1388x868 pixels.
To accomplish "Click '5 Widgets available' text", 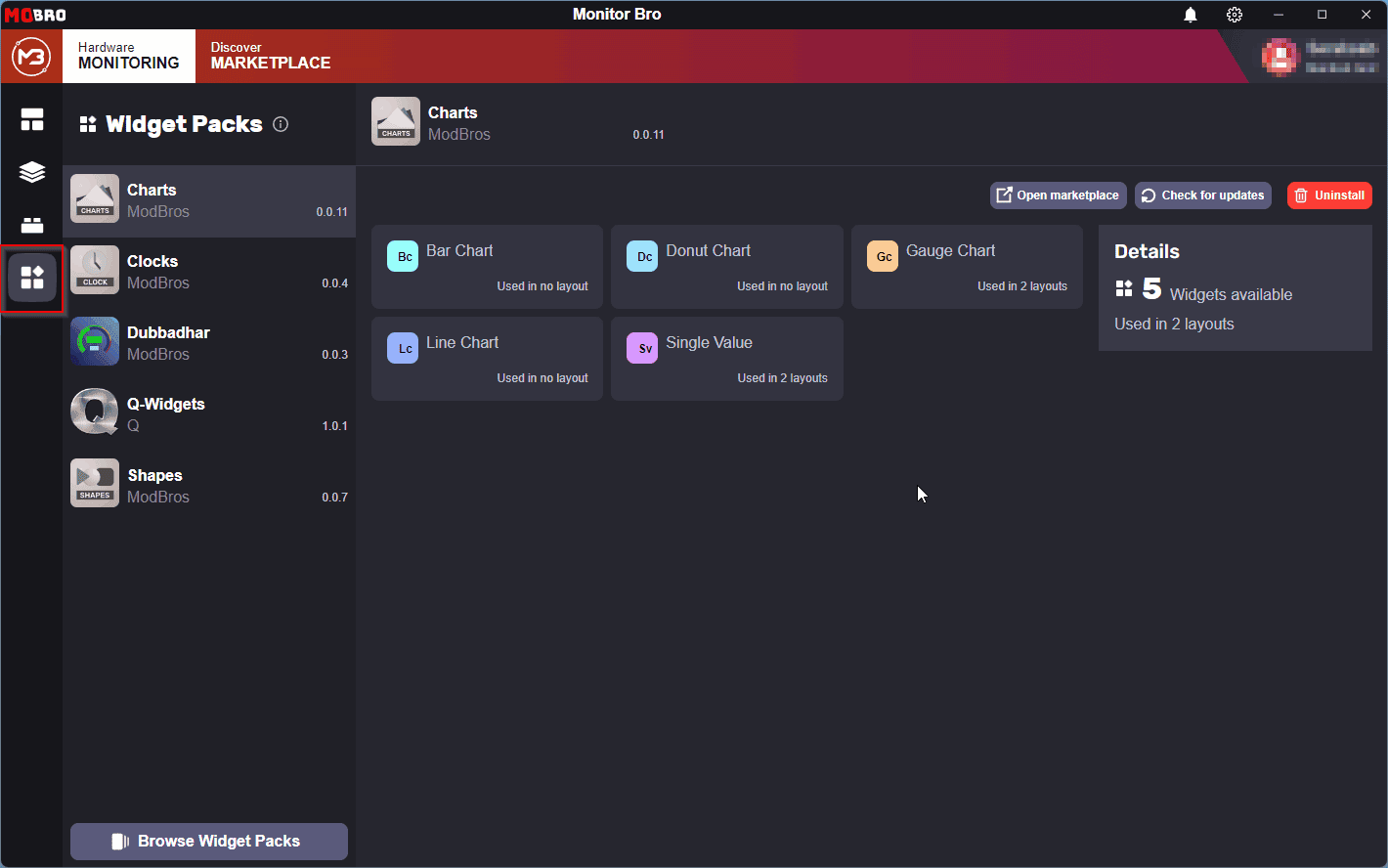I will point(1218,291).
